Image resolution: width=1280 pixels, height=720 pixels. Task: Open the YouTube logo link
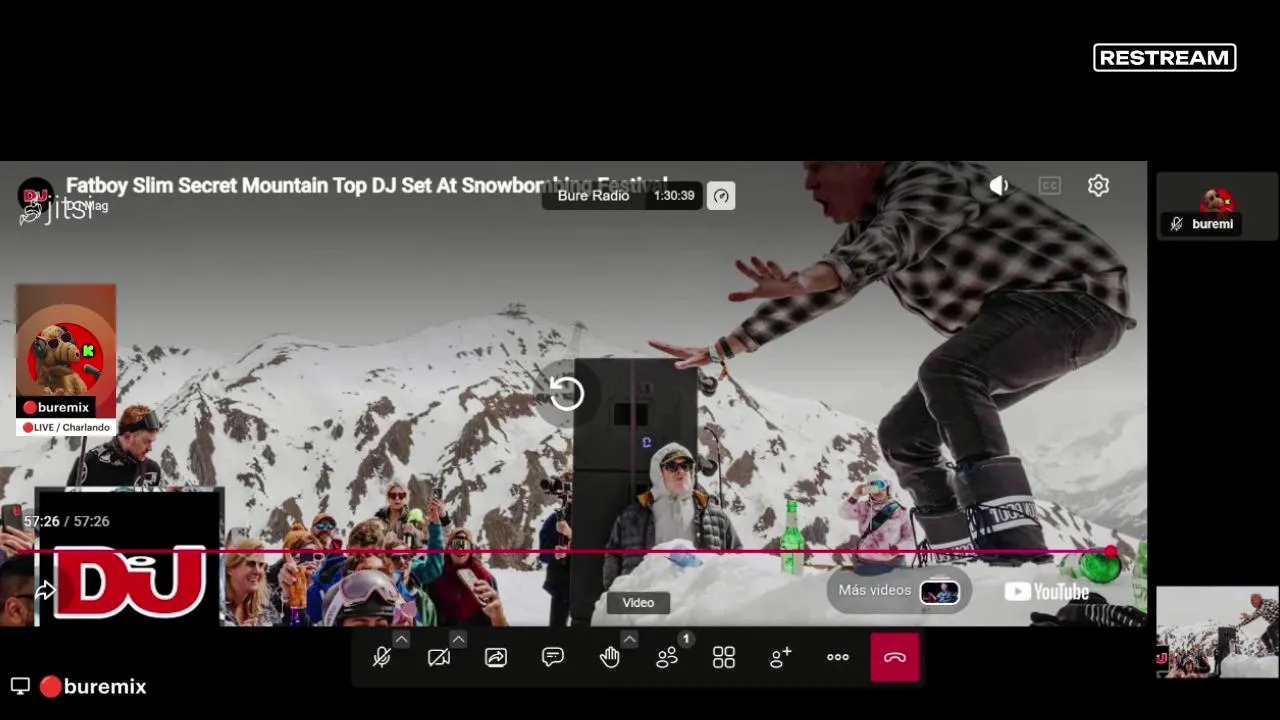click(x=1046, y=592)
